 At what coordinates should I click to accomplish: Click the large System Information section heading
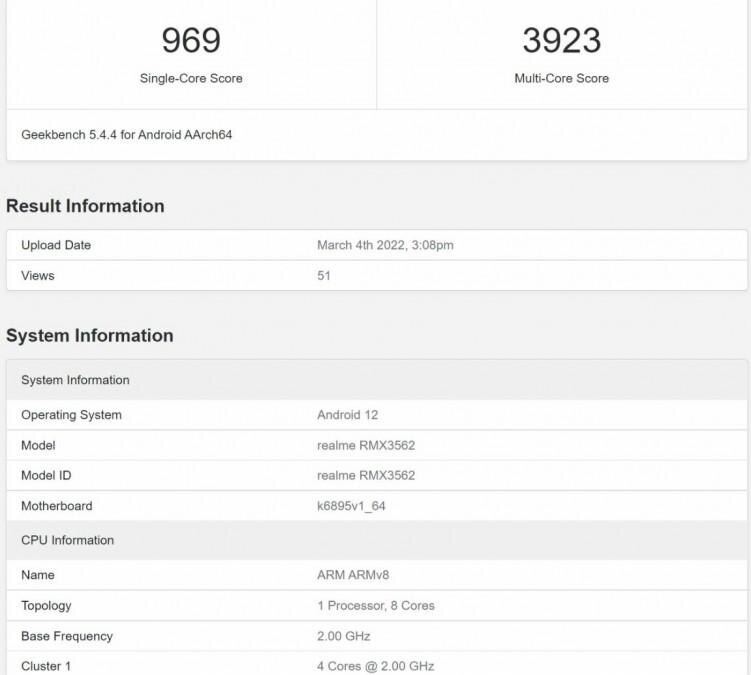[90, 336]
